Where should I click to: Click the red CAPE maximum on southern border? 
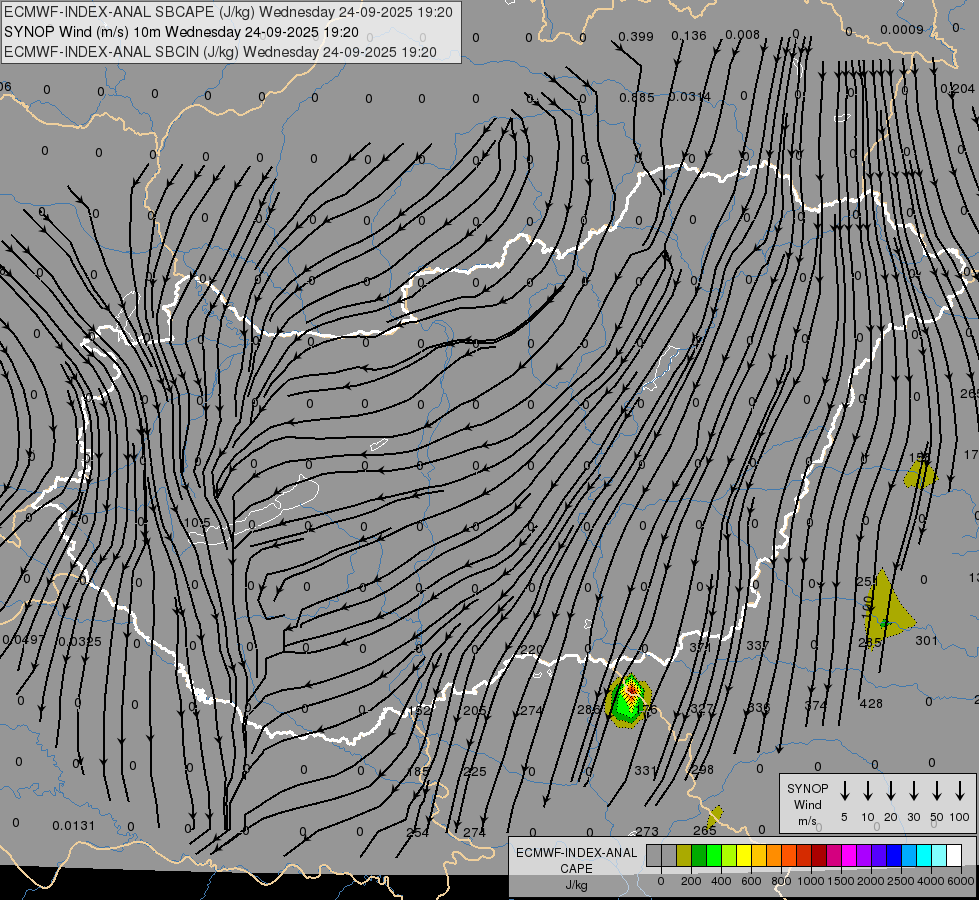pyautogui.click(x=632, y=690)
